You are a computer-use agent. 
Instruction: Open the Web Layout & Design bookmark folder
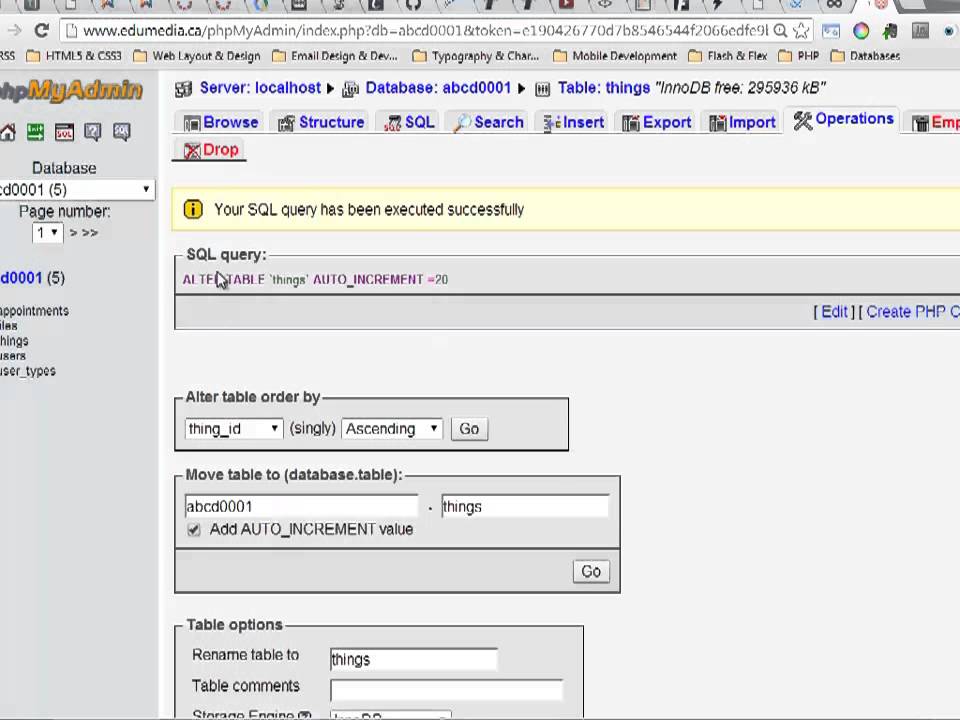coord(197,56)
